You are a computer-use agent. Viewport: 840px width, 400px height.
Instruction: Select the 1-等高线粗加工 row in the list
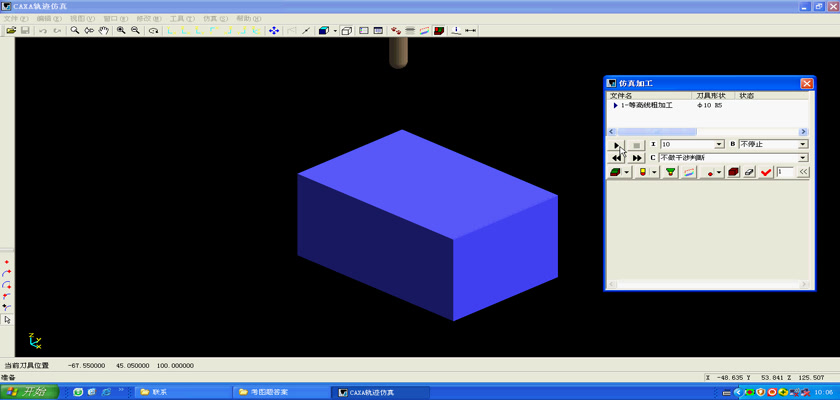[707, 105]
